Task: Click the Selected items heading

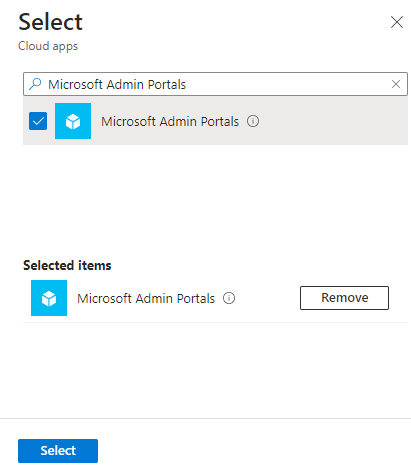Action: (x=67, y=265)
